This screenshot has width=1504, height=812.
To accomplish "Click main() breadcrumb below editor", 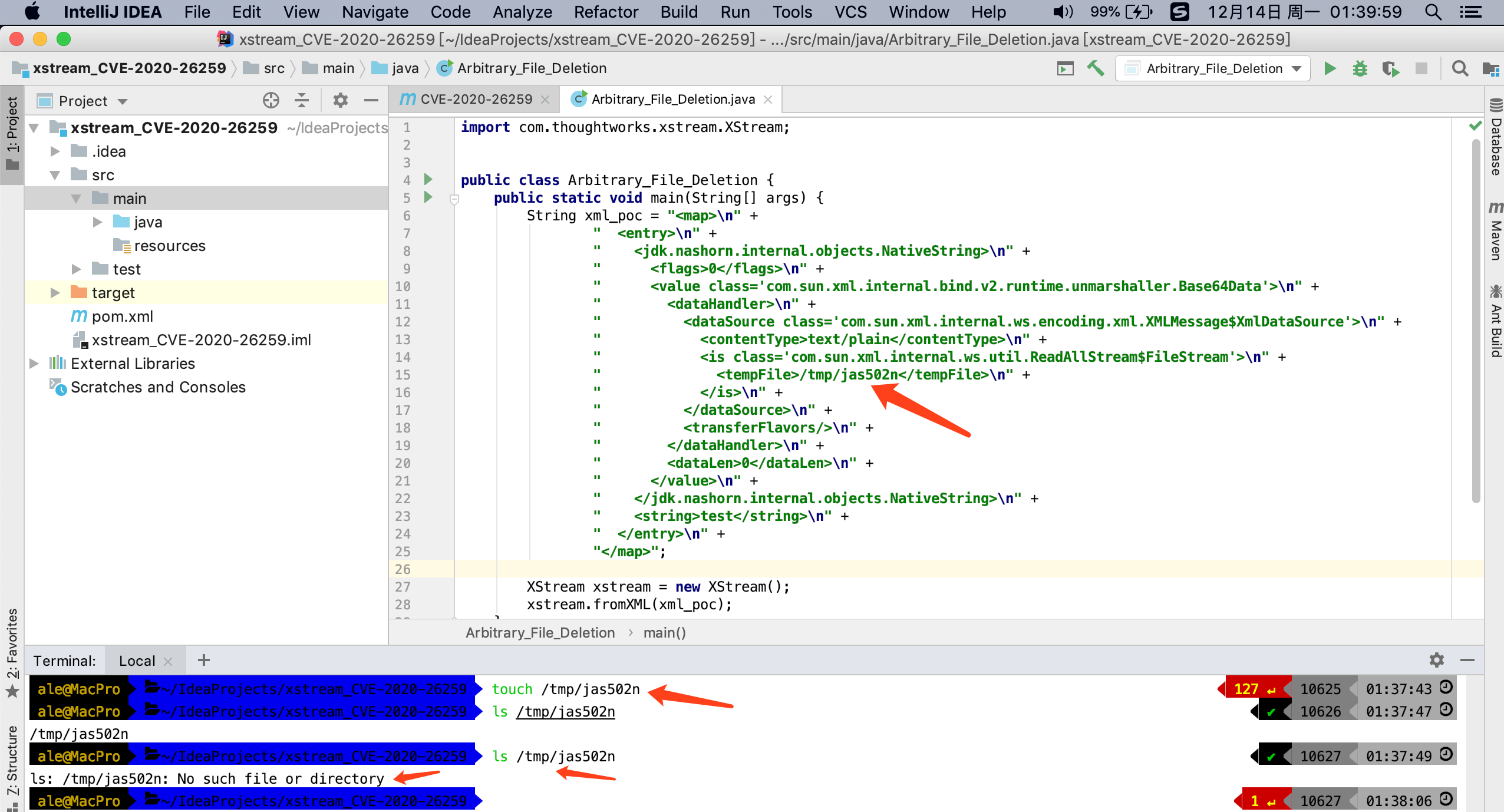I will point(664,633).
